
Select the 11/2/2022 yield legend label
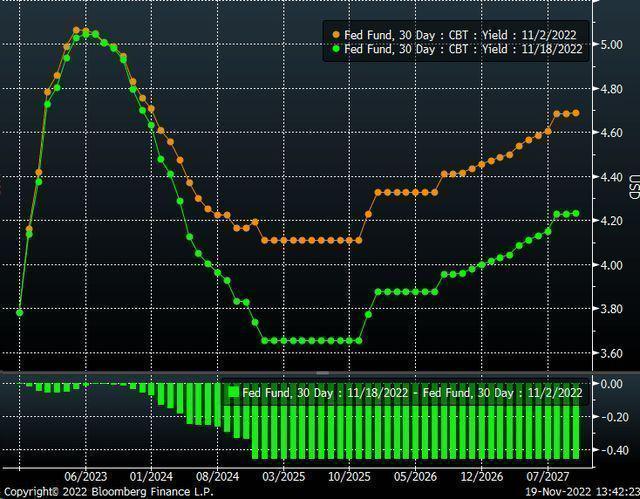[x=462, y=34]
